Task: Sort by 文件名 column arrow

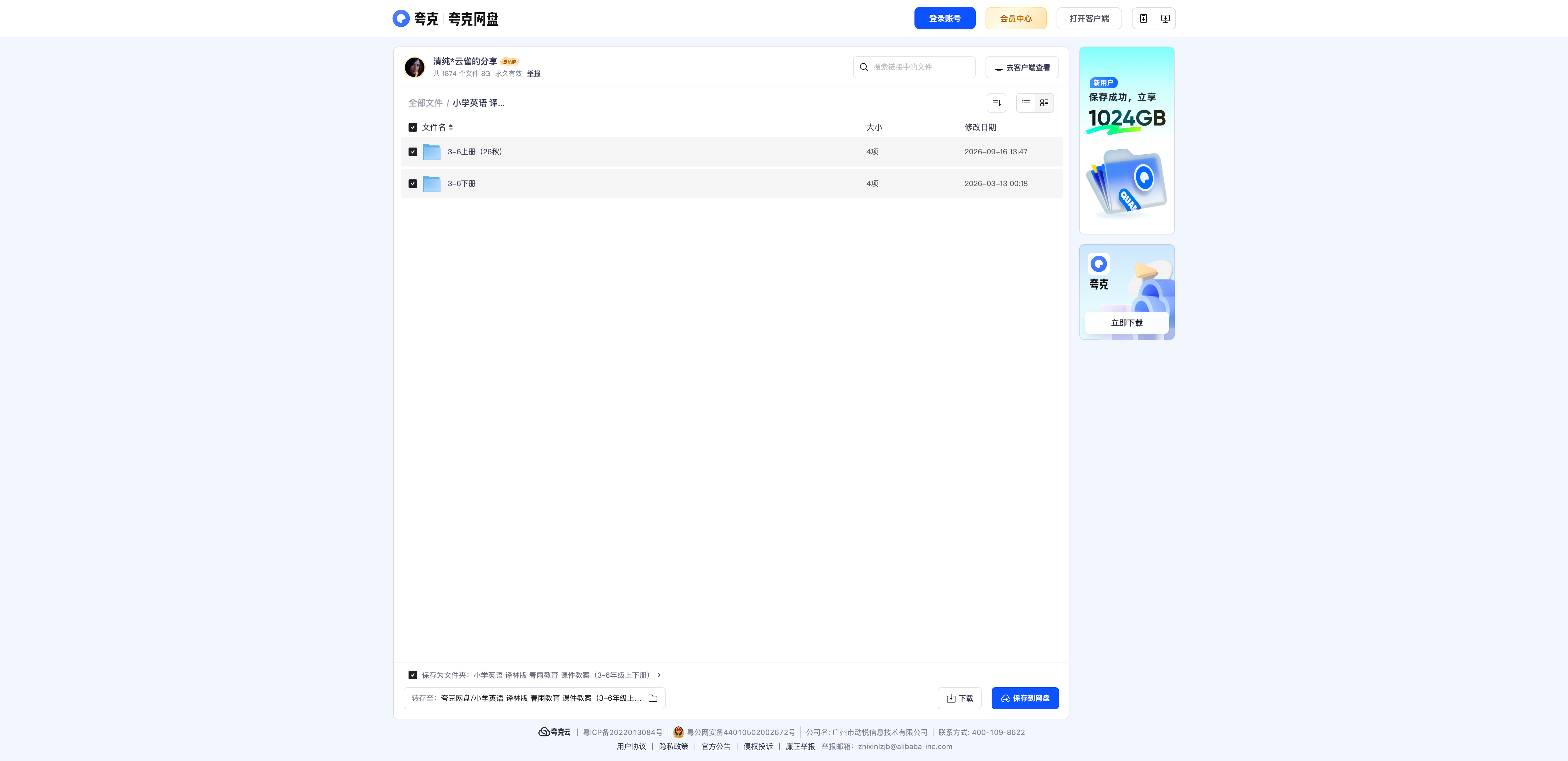Action: click(450, 127)
